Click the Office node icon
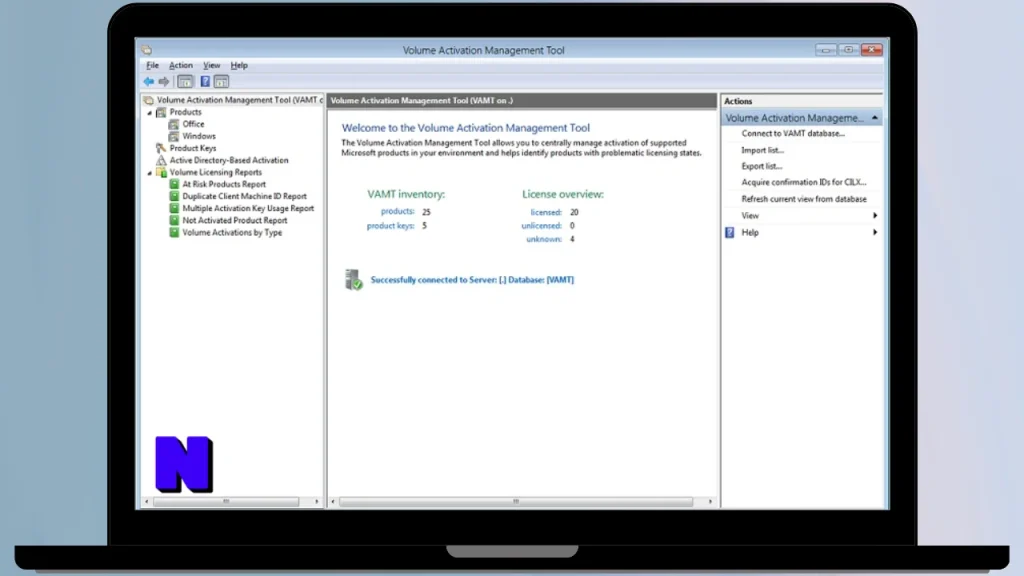Image resolution: width=1024 pixels, height=576 pixels. (174, 124)
